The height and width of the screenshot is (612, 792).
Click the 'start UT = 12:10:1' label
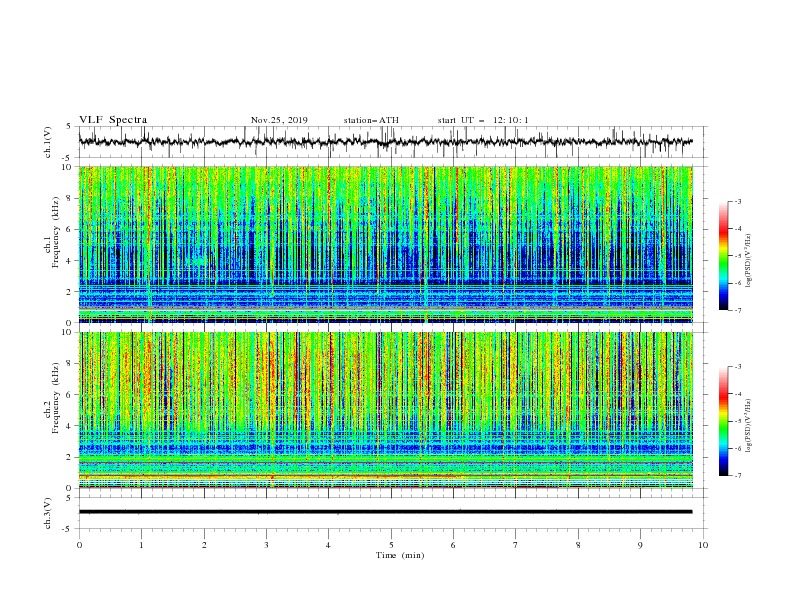pos(483,120)
